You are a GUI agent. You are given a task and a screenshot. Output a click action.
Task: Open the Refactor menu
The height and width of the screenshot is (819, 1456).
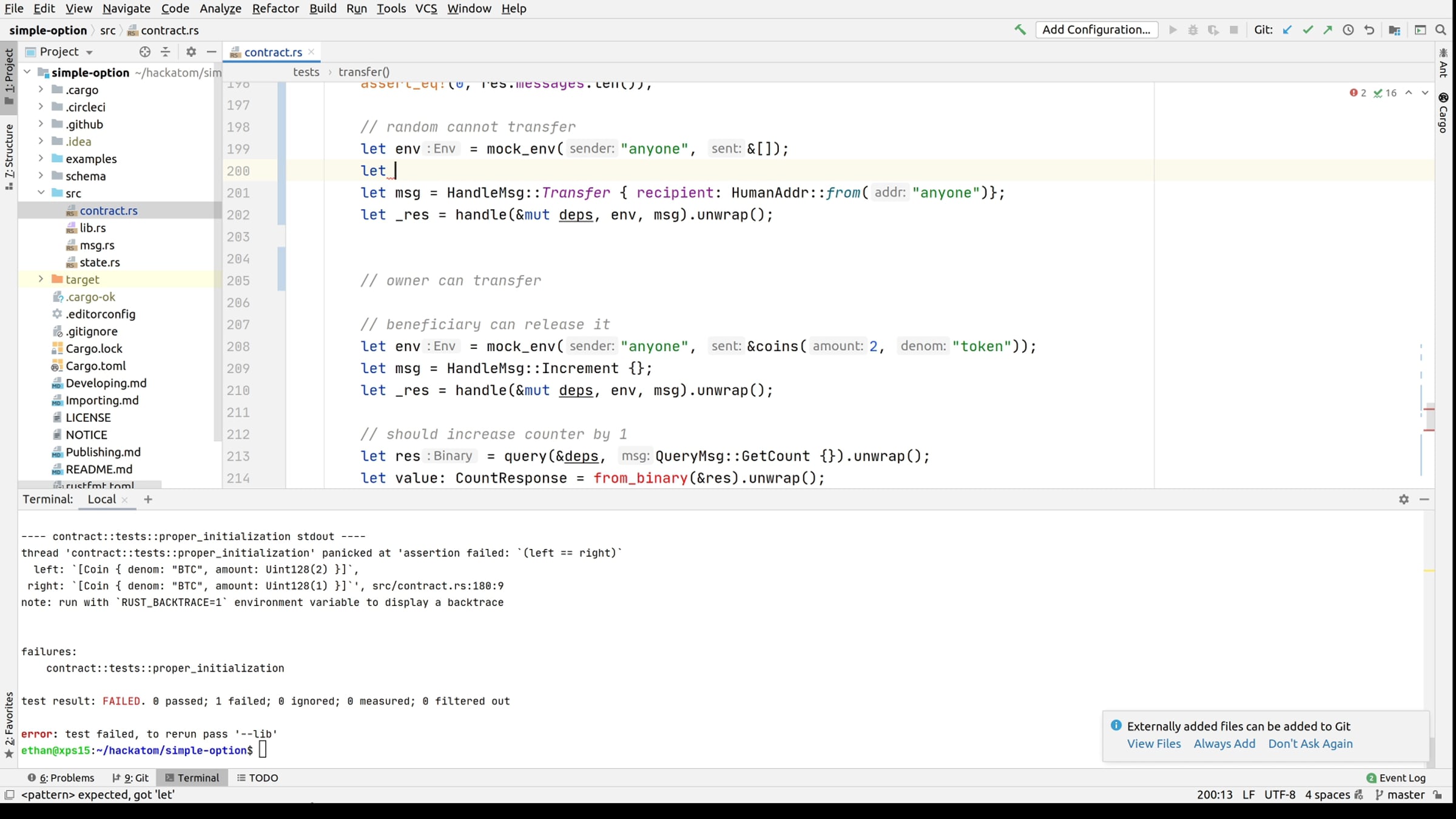point(275,8)
